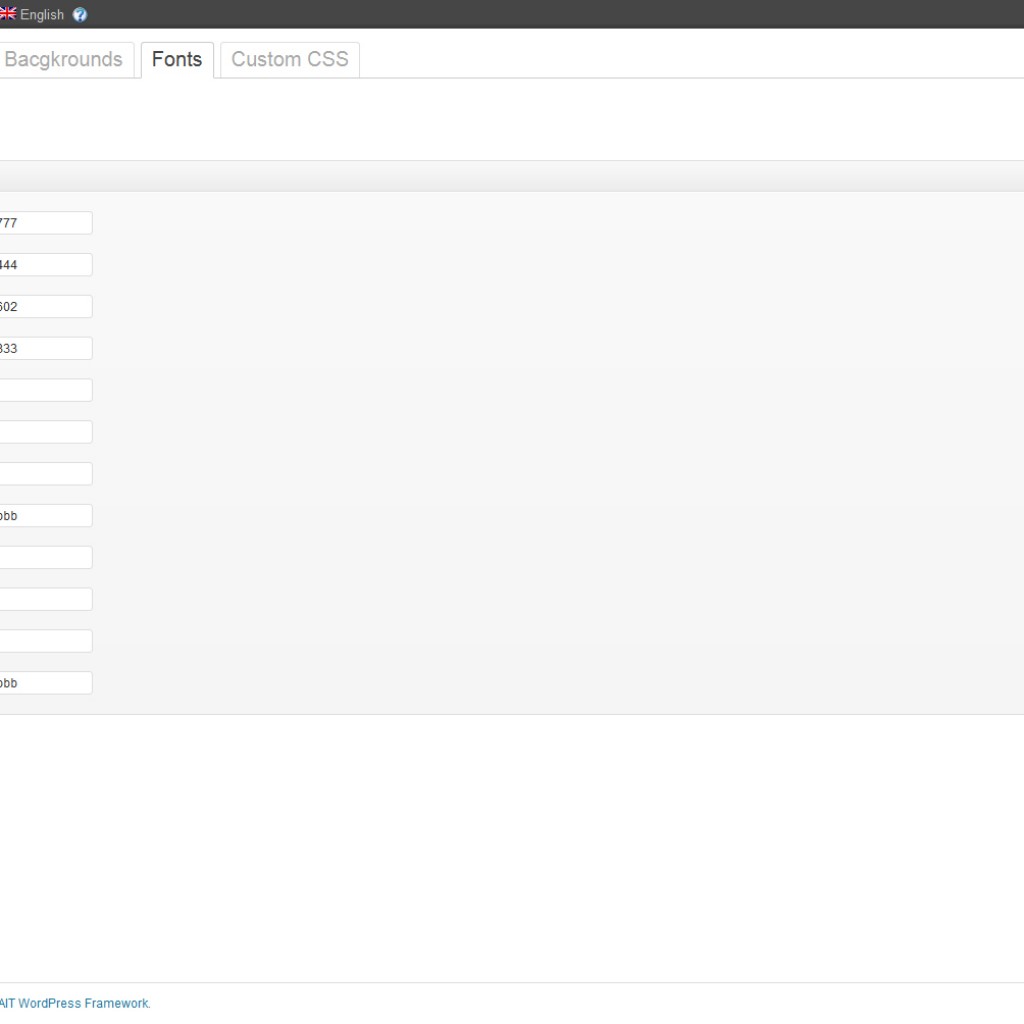
Task: Click the gray section header bar above fields
Action: click(512, 176)
